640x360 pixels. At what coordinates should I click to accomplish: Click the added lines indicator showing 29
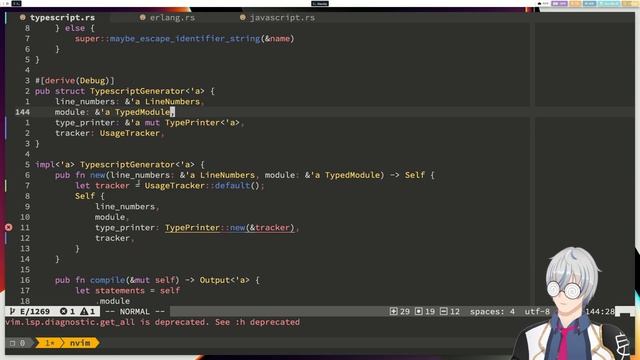[x=400, y=311]
